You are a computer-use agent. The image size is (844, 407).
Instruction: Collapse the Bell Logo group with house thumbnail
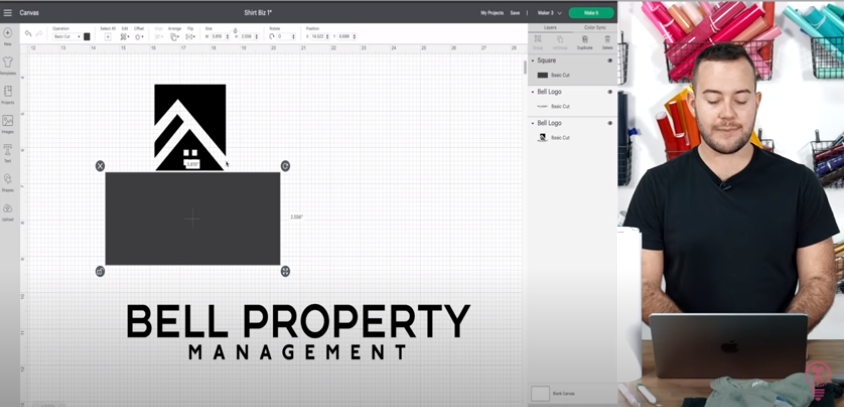[533, 123]
